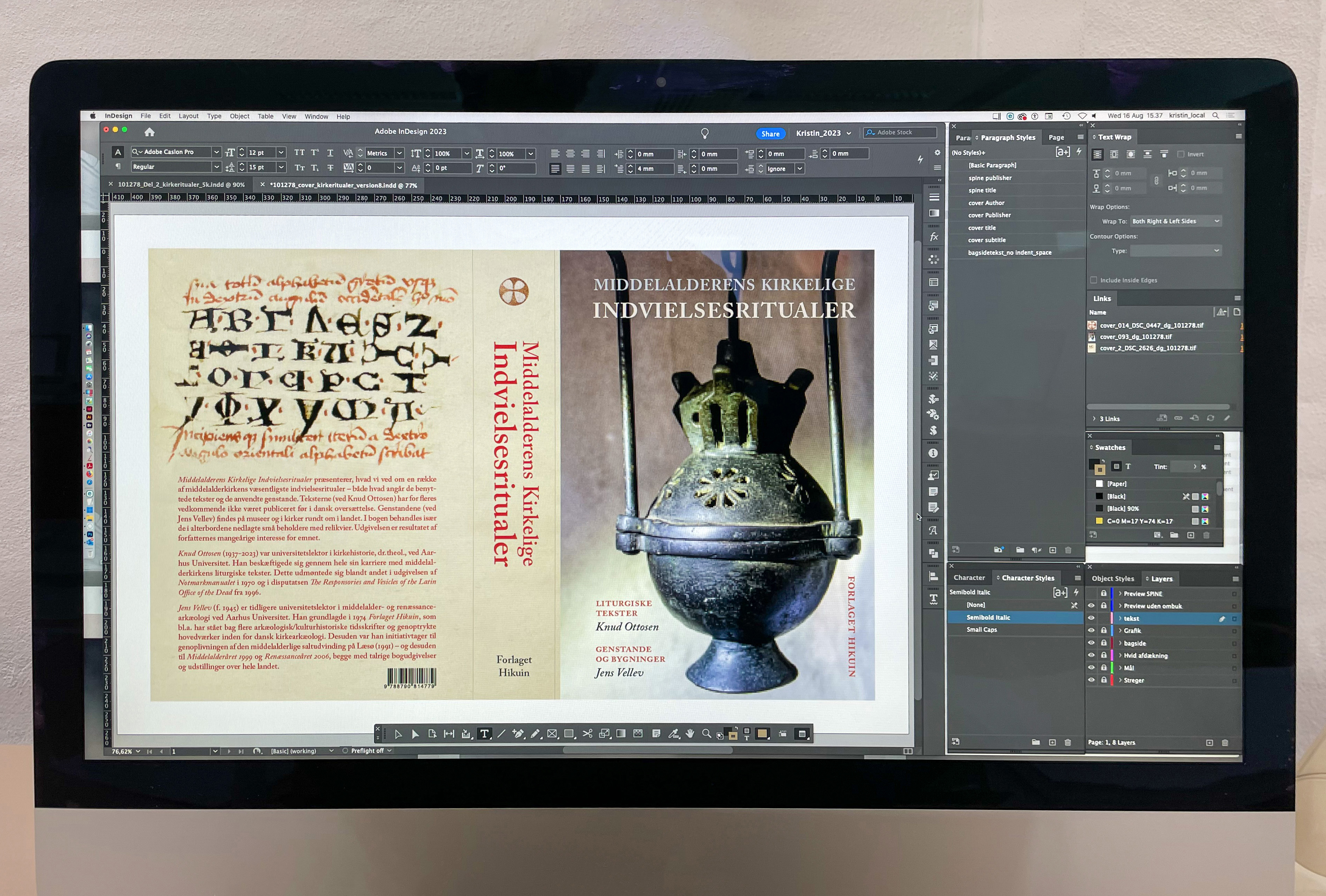
Task: Click Delete selected layer trash icon
Action: (x=1224, y=743)
